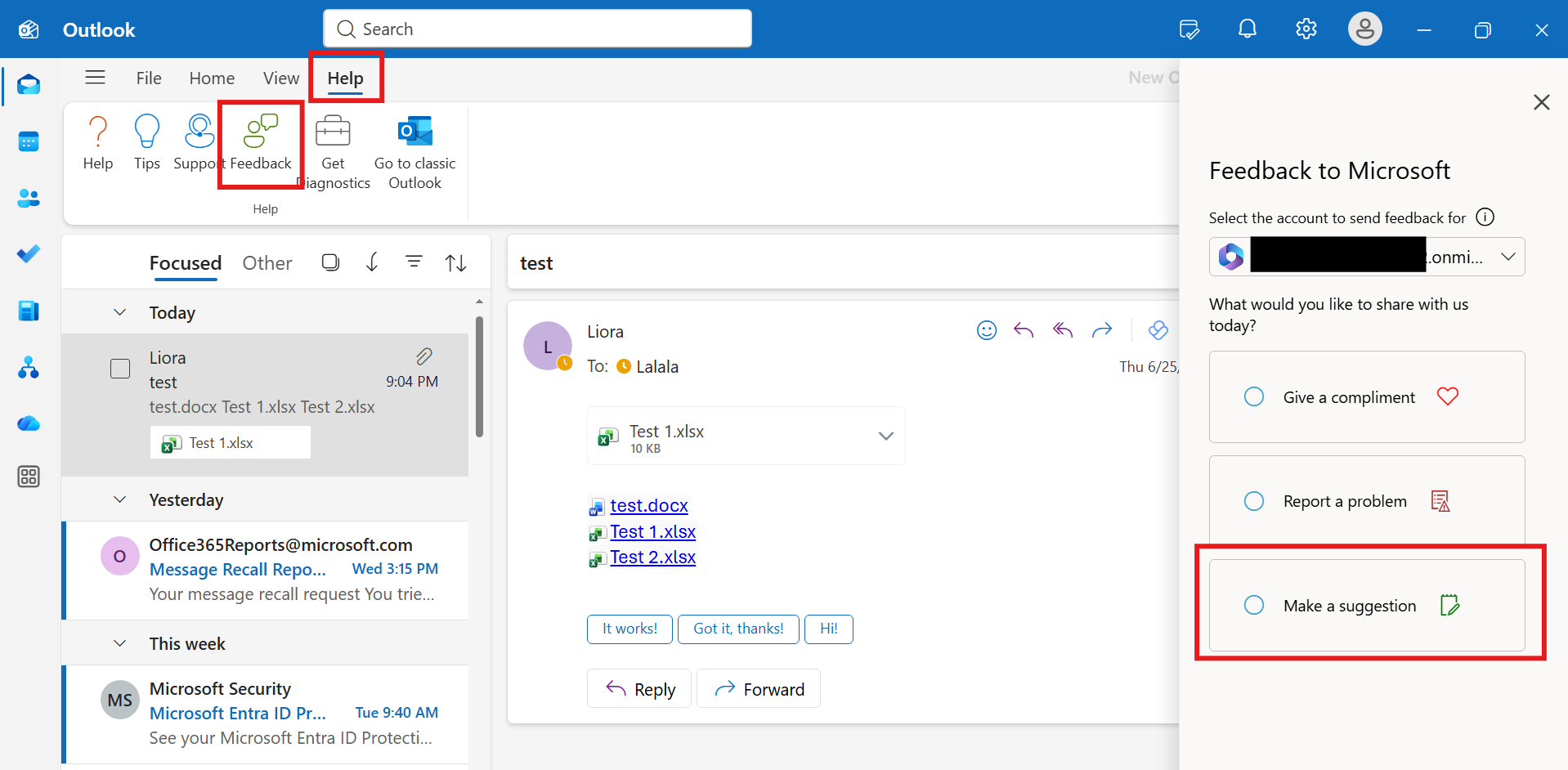Open the People contacts icon
Image resolution: width=1568 pixels, height=770 pixels.
(x=29, y=198)
